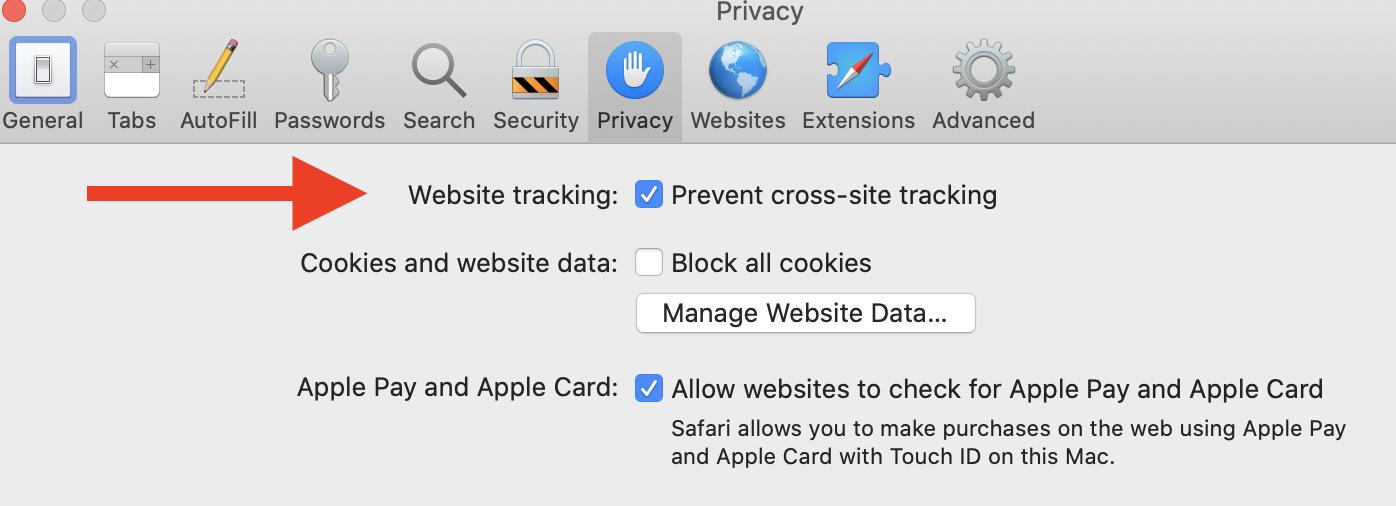The width and height of the screenshot is (1396, 506).
Task: Minimize the preferences window
Action: coord(54,10)
